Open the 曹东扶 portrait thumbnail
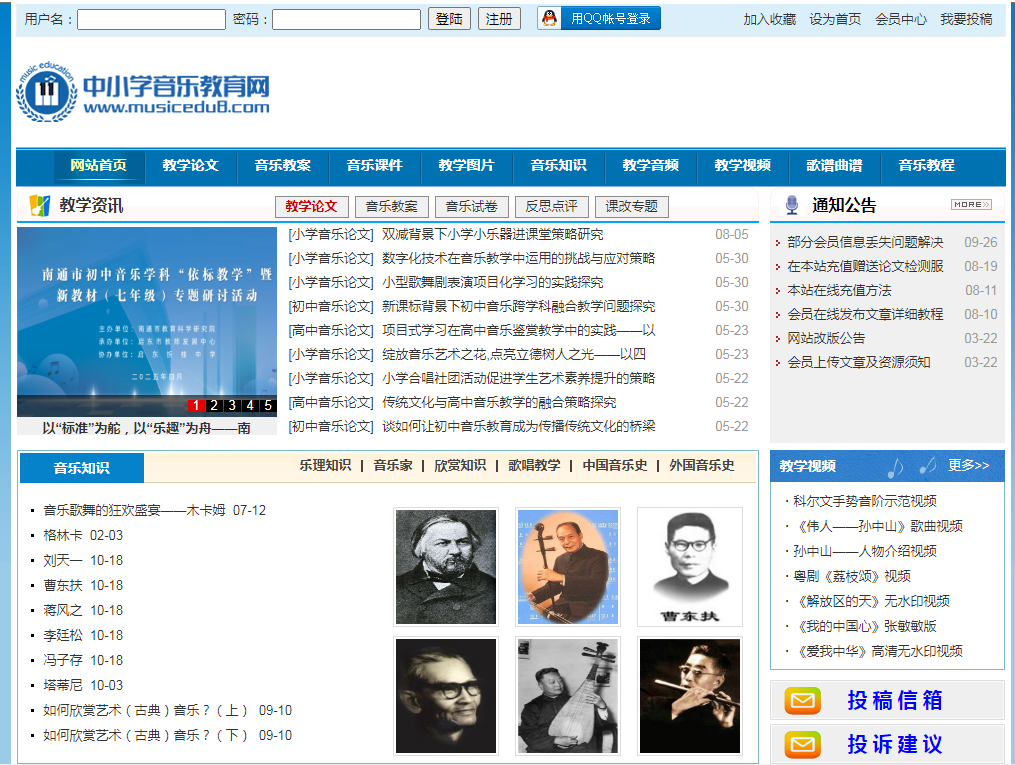Image resolution: width=1015 pixels, height=765 pixels. point(689,567)
